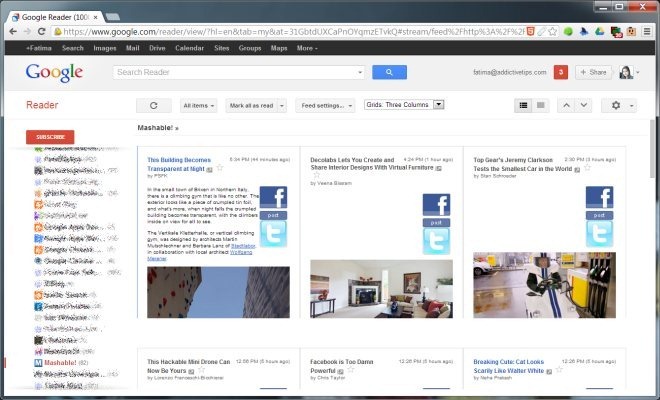The height and width of the screenshot is (400, 660).
Task: Star the Transparent at Night article
Action: tap(220, 168)
